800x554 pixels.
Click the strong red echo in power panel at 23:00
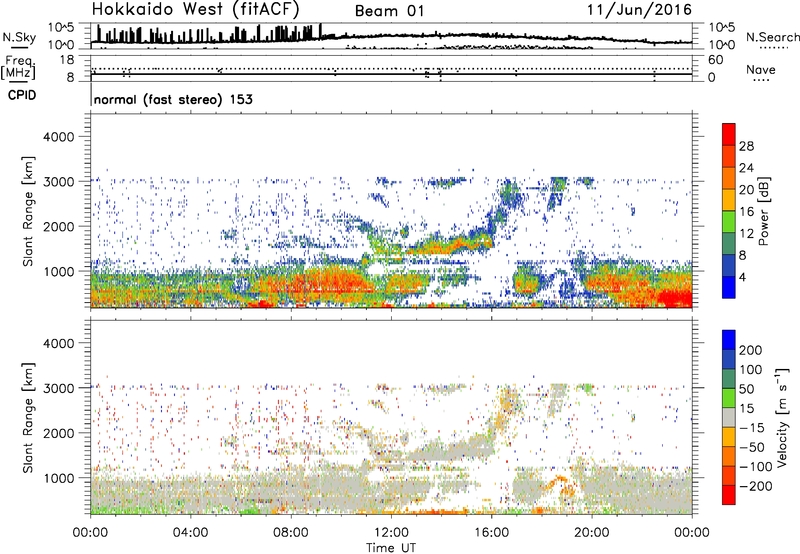(x=673, y=297)
